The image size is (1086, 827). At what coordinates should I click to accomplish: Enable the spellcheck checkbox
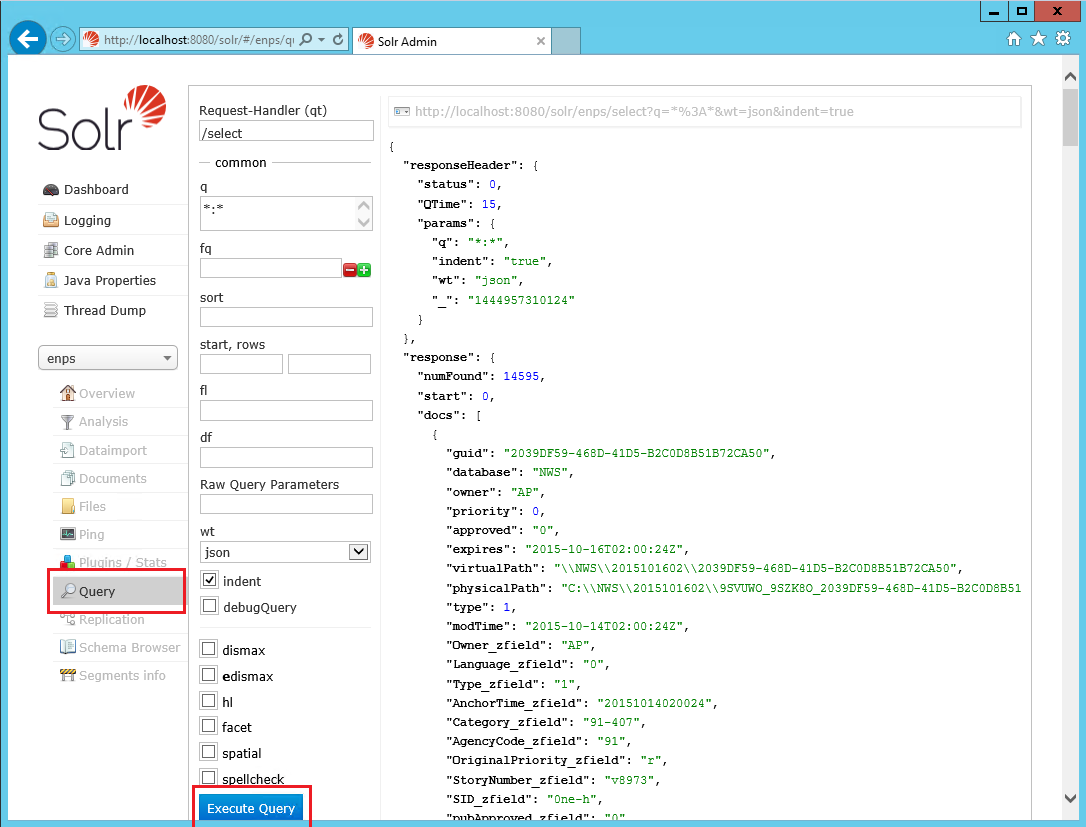(x=208, y=778)
